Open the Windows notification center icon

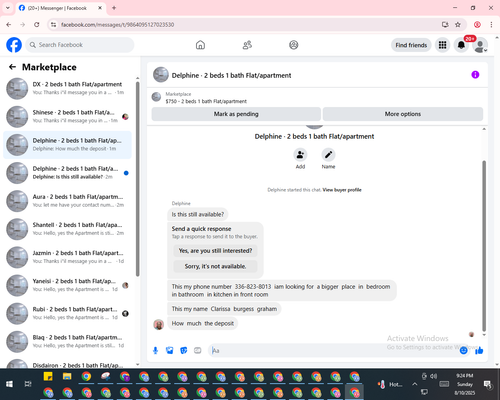tap(488, 384)
